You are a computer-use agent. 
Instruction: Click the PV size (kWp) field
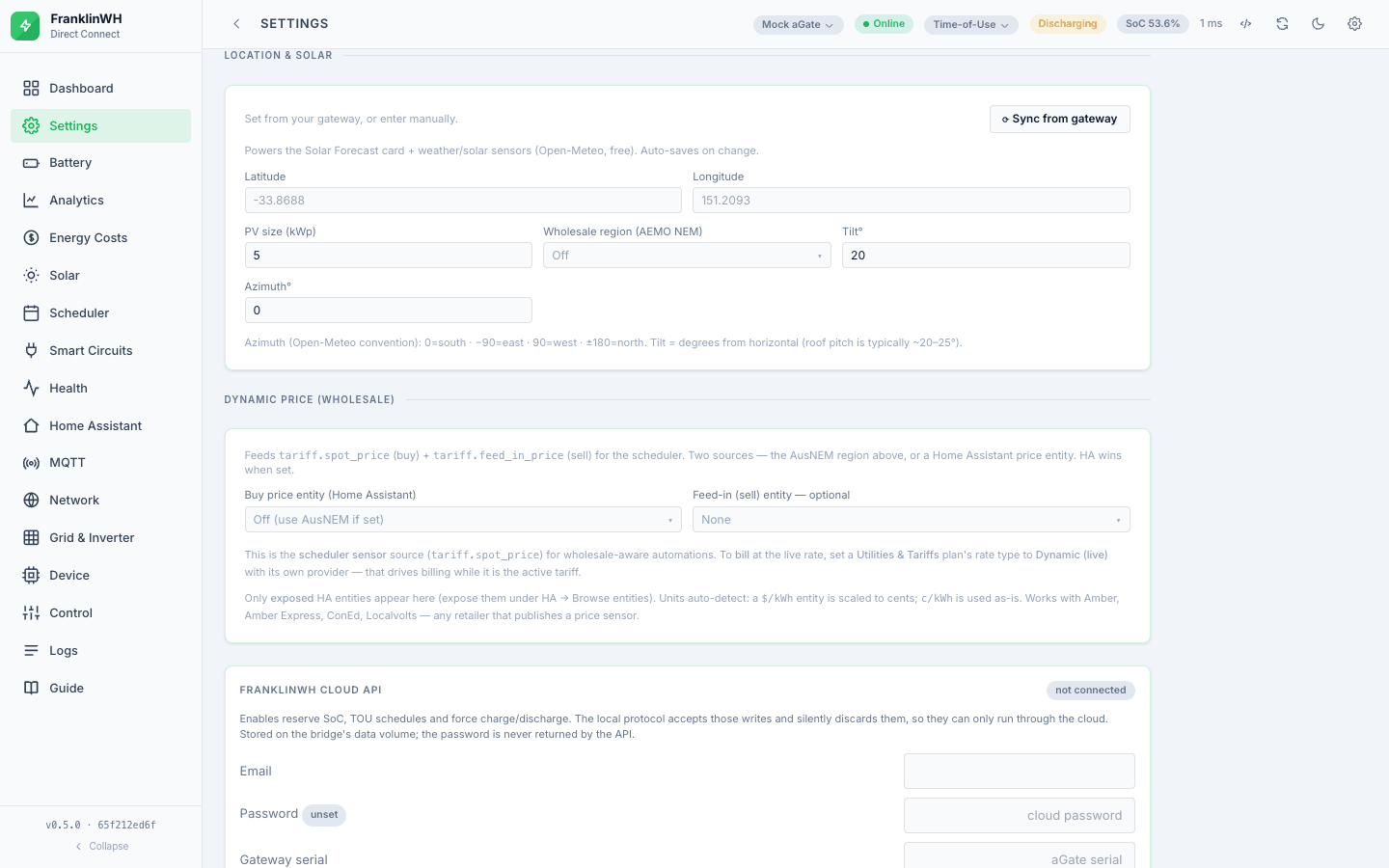pyautogui.click(x=389, y=256)
